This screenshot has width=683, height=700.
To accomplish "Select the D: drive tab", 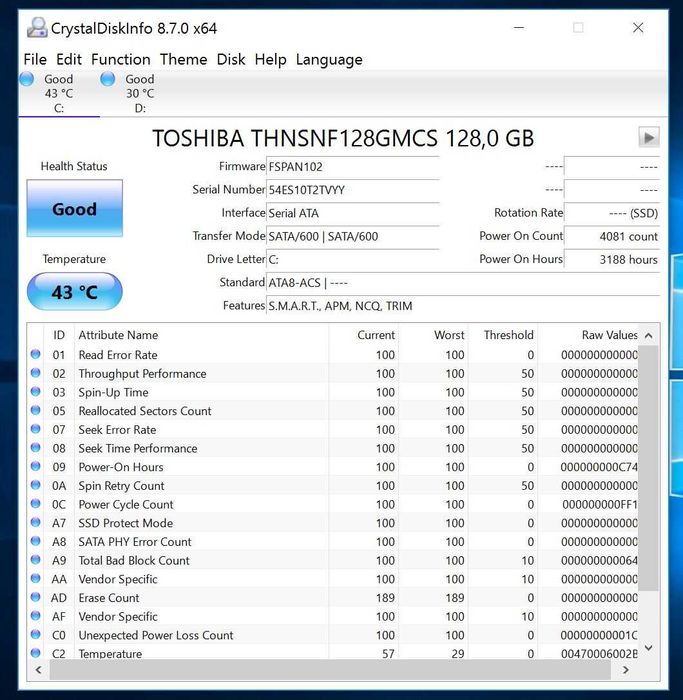I will (x=140, y=93).
